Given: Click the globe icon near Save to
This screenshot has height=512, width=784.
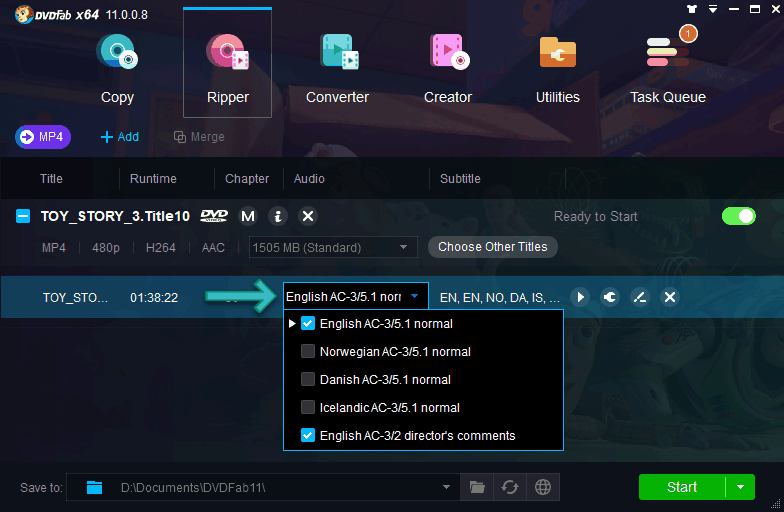Looking at the screenshot, I should [x=543, y=487].
